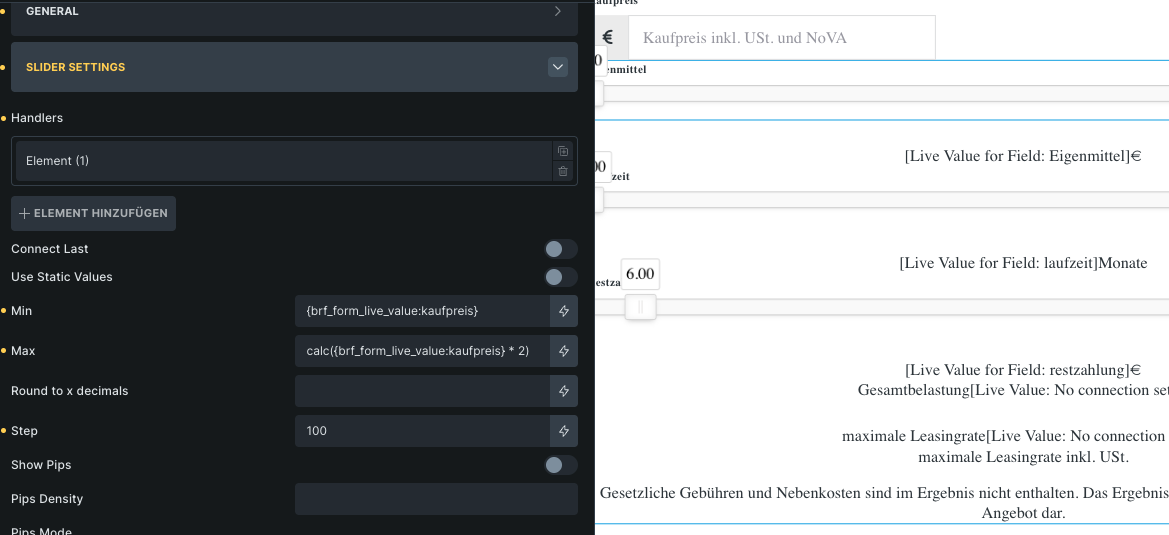Viewport: 1169px width, 535px height.
Task: Click the Min value field
Action: click(421, 311)
